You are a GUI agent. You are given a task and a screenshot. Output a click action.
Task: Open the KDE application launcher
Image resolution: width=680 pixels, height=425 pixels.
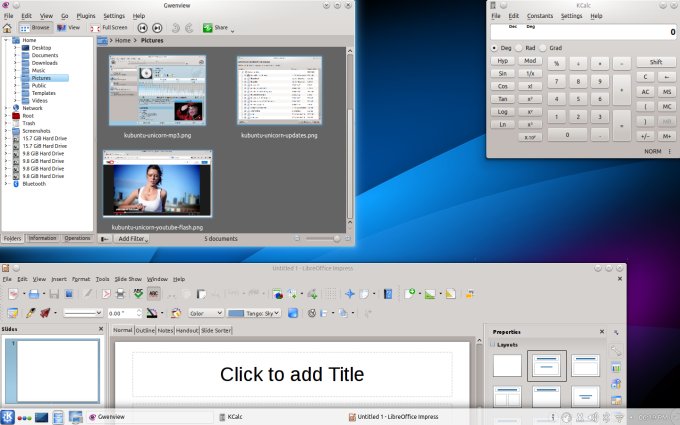(x=9, y=417)
